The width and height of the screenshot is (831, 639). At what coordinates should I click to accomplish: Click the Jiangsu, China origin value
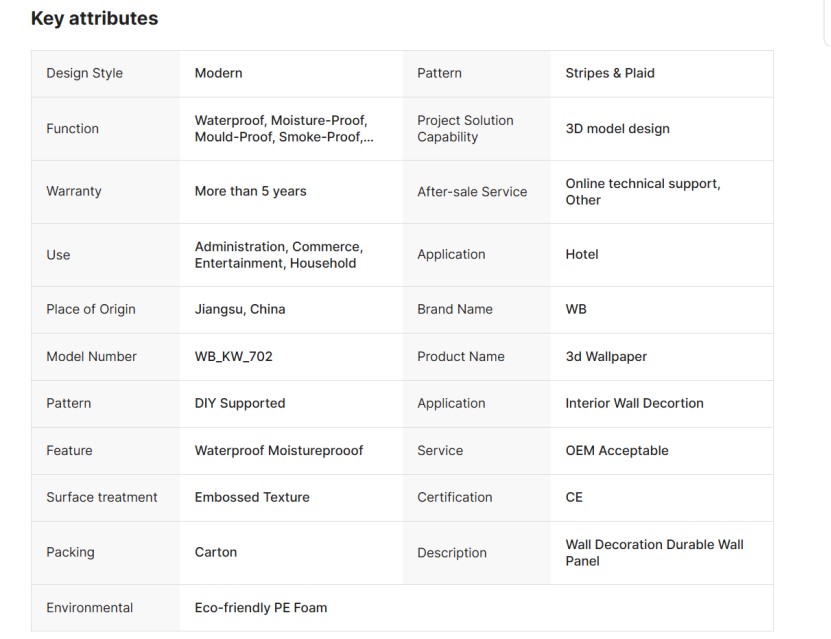(240, 309)
